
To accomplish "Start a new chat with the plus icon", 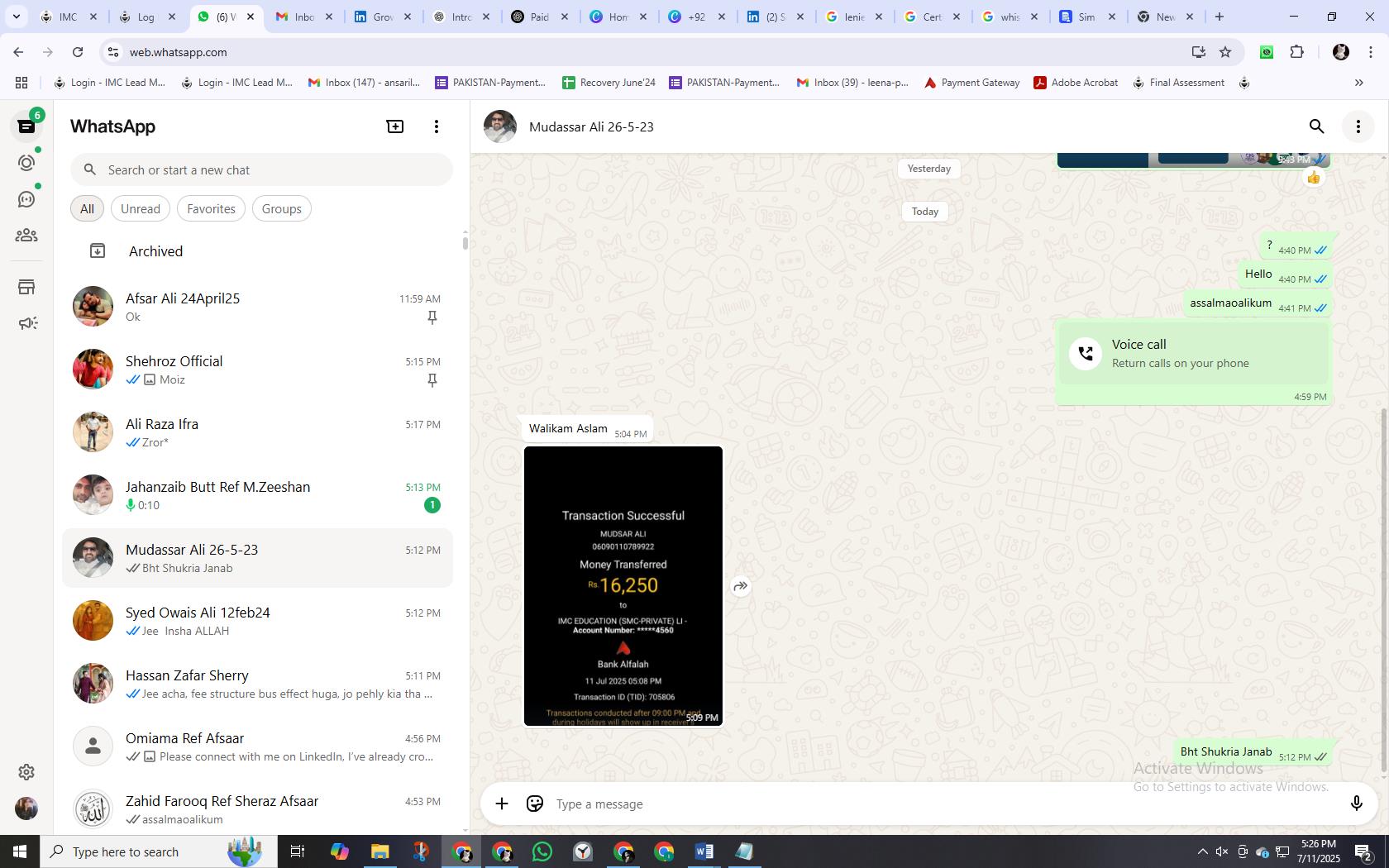I will pos(395,126).
